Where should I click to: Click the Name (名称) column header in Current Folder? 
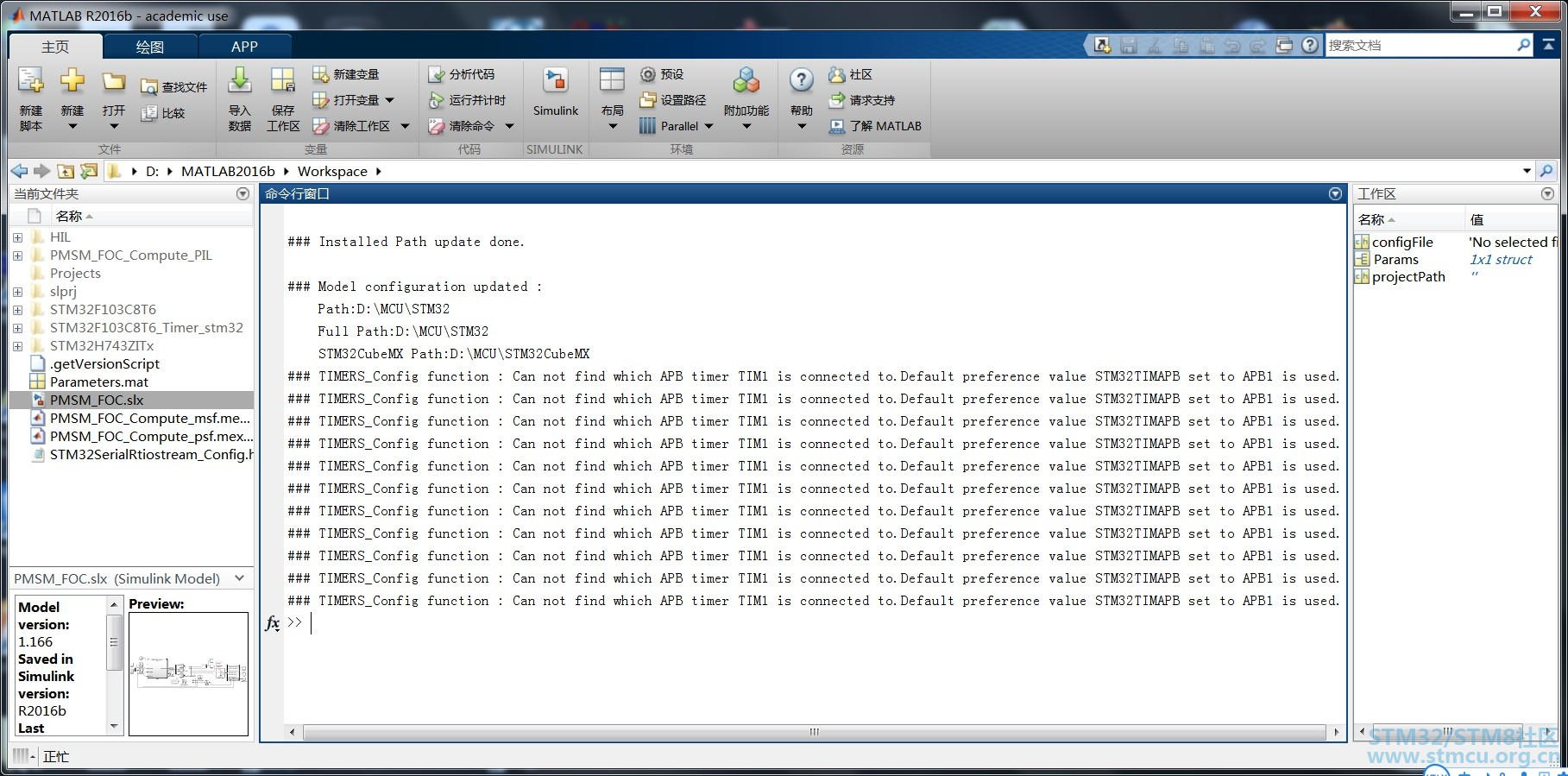[x=151, y=216]
